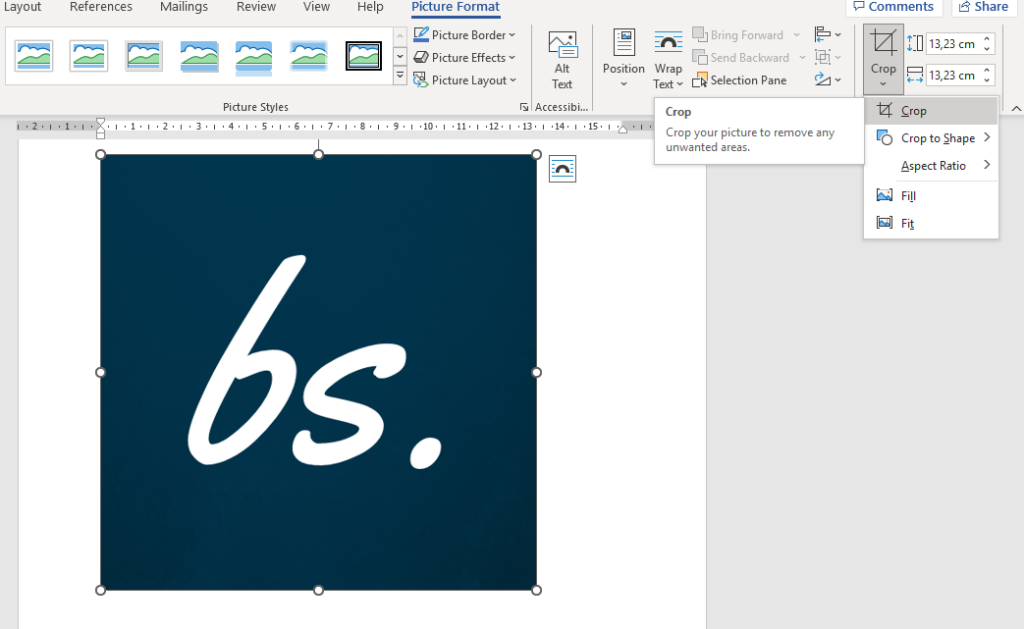The height and width of the screenshot is (629, 1024).
Task: Apply the first picture style thumbnail
Action: [x=34, y=56]
